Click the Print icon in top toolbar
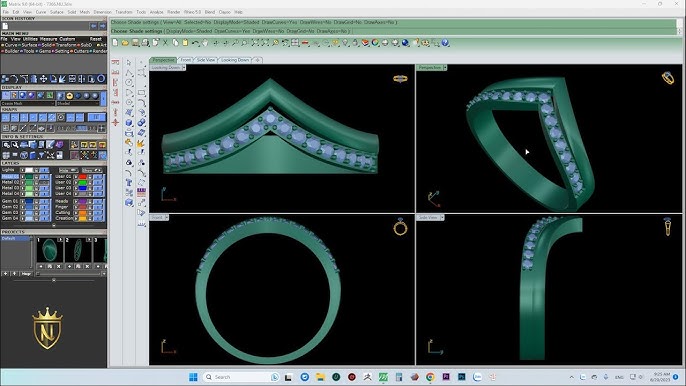Image resolution: width=686 pixels, height=386 pixels. coord(145,42)
